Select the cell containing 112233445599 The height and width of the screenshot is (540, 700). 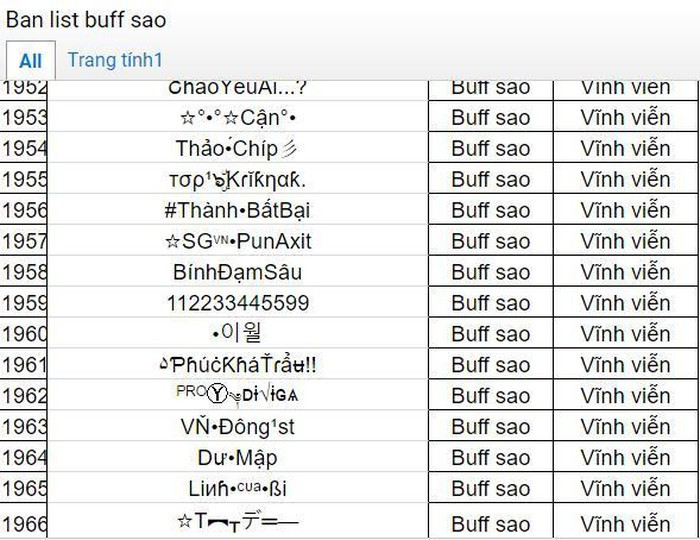[x=237, y=303]
